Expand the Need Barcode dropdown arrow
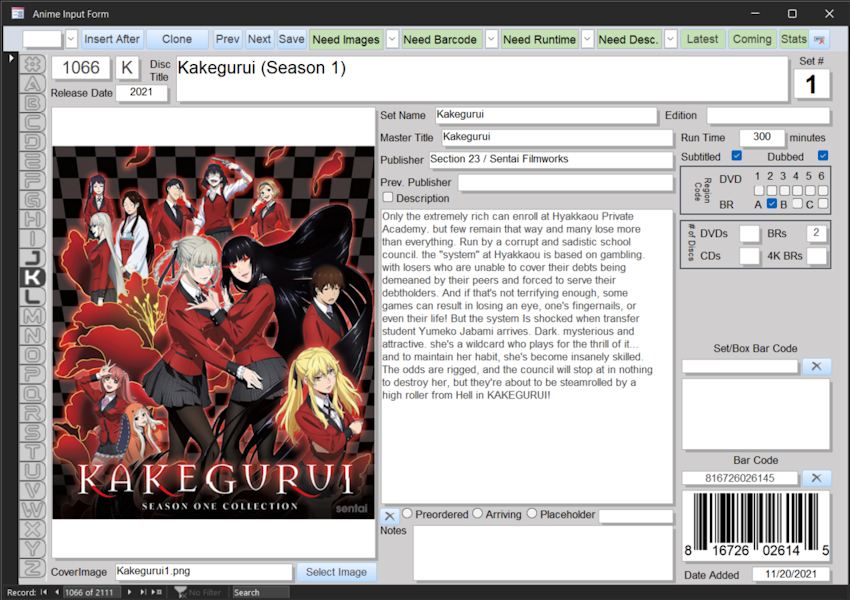Image resolution: width=850 pixels, height=600 pixels. click(x=491, y=39)
